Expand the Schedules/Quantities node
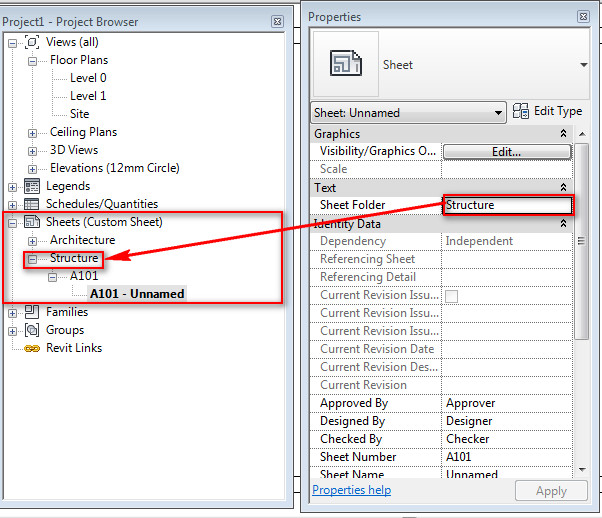Viewport: 602px width, 518px height. (12, 205)
